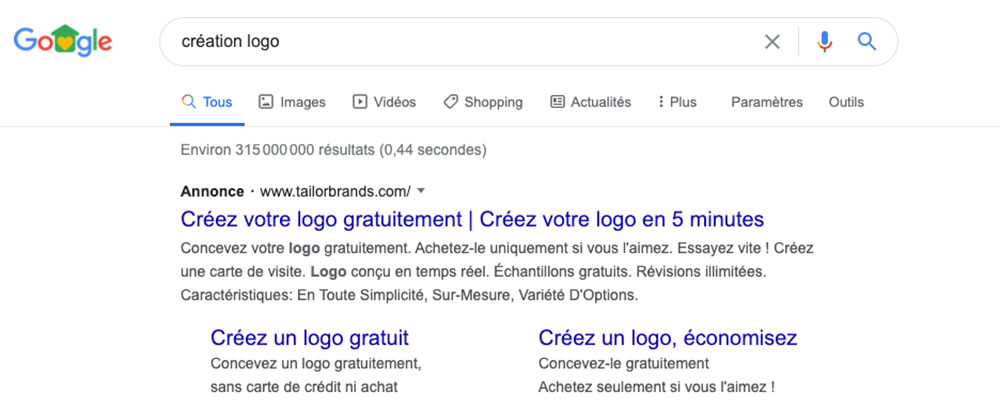This screenshot has width=1000, height=401.
Task: Click the Shopping tag icon
Action: point(451,102)
